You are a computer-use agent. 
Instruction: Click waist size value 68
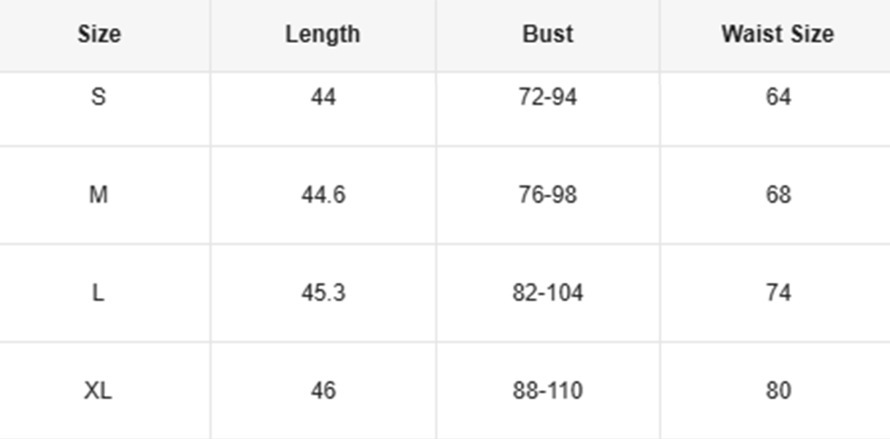pos(778,195)
